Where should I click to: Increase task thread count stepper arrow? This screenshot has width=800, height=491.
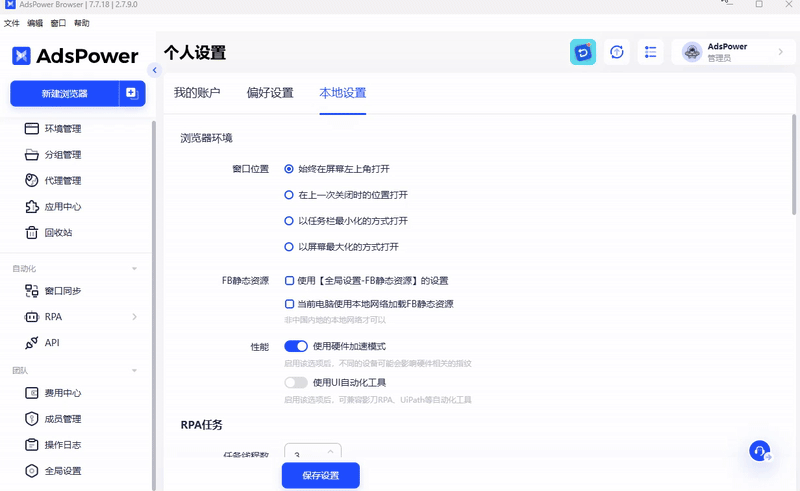(330, 451)
